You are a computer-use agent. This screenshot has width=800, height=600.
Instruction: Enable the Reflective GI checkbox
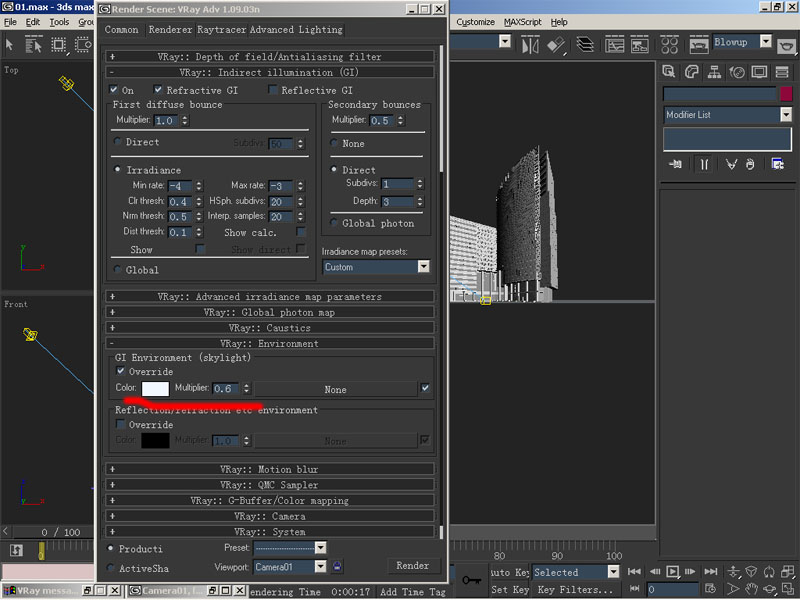pyautogui.click(x=274, y=90)
